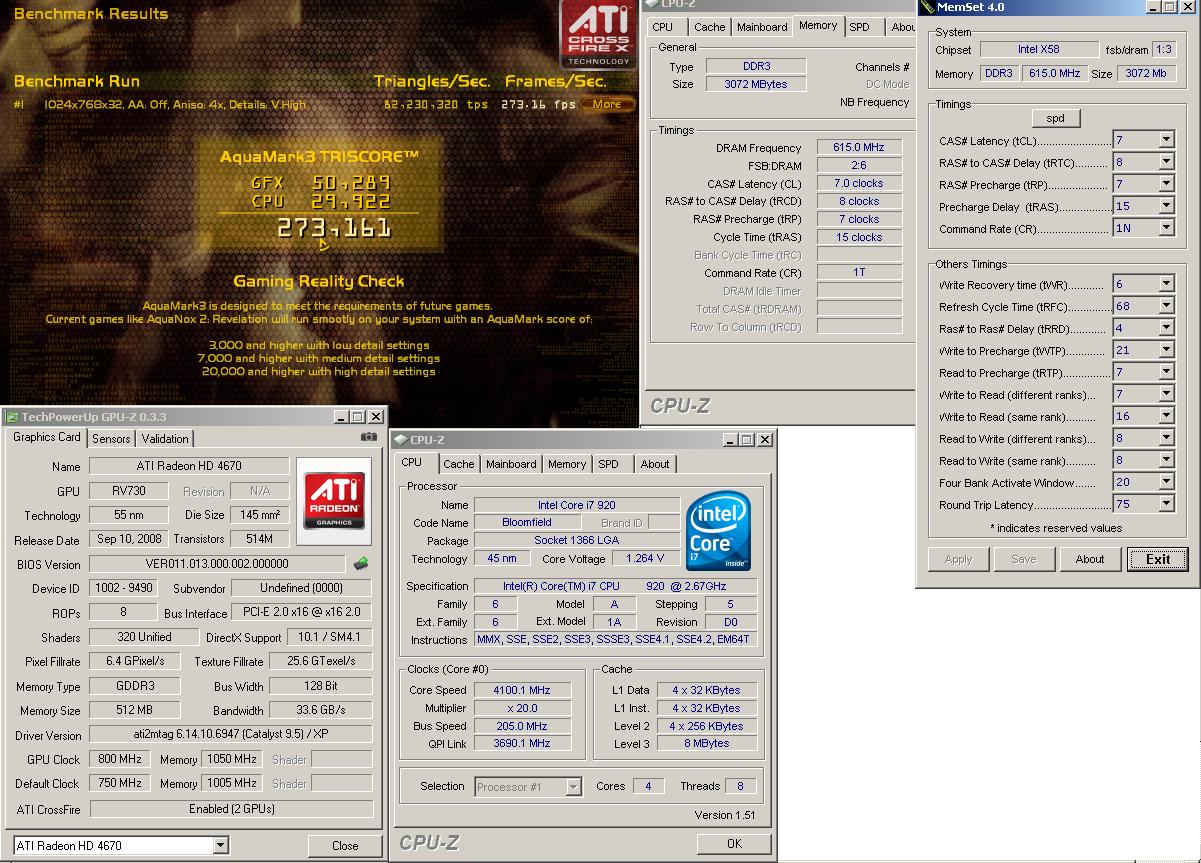The height and width of the screenshot is (863, 1201).
Task: Open the Processor #1 selection dropdown in CPU-Z
Action: 573,787
